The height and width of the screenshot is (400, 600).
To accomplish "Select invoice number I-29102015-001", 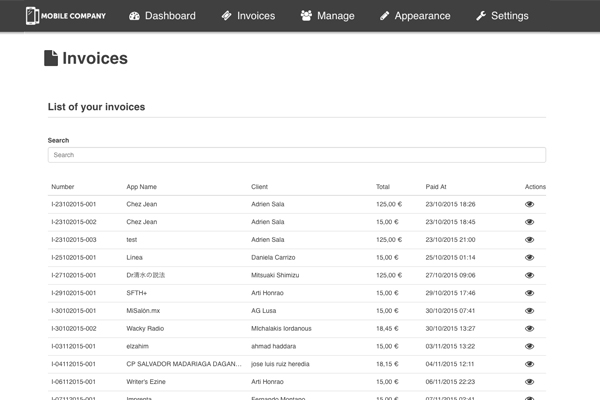I will pos(73,293).
